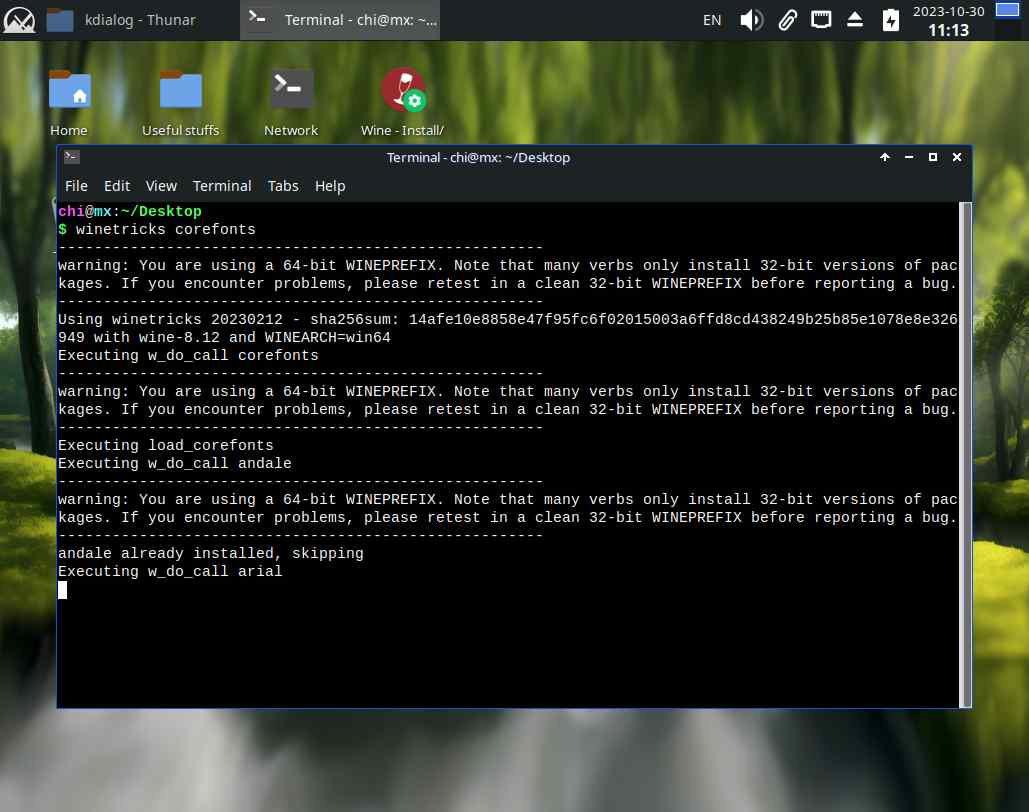Click the 'chi@mx:~/Desktop' prompt text
The height and width of the screenshot is (812, 1029).
pyautogui.click(x=130, y=211)
